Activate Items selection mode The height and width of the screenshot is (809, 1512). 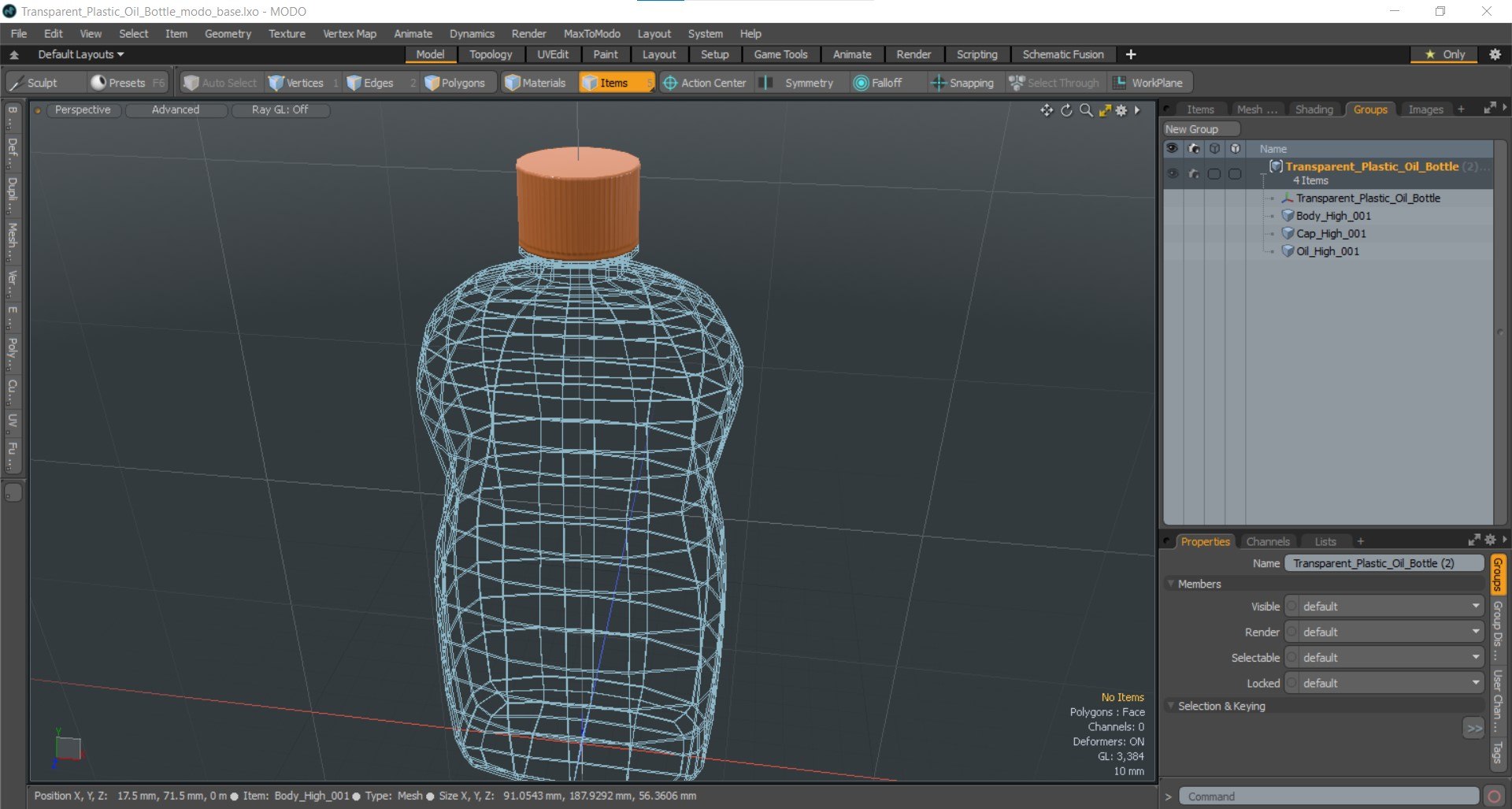tap(616, 83)
